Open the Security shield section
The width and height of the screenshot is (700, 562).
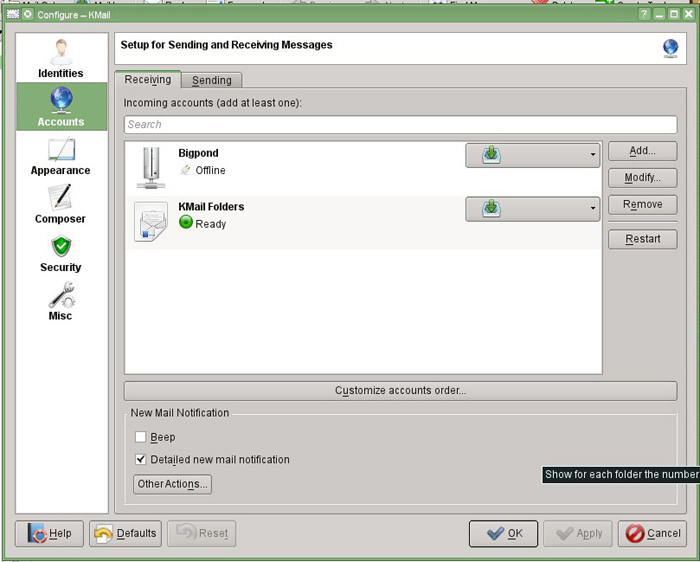[x=61, y=254]
